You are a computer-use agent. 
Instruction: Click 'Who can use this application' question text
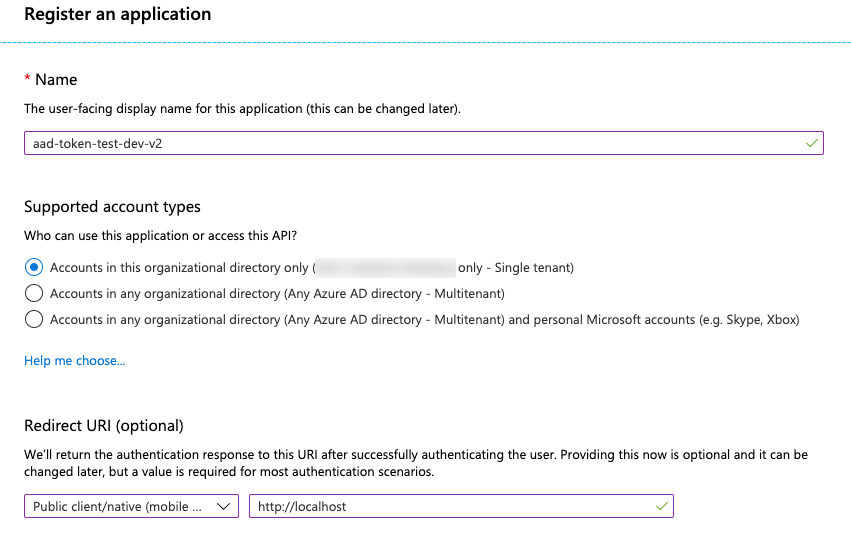(160, 236)
